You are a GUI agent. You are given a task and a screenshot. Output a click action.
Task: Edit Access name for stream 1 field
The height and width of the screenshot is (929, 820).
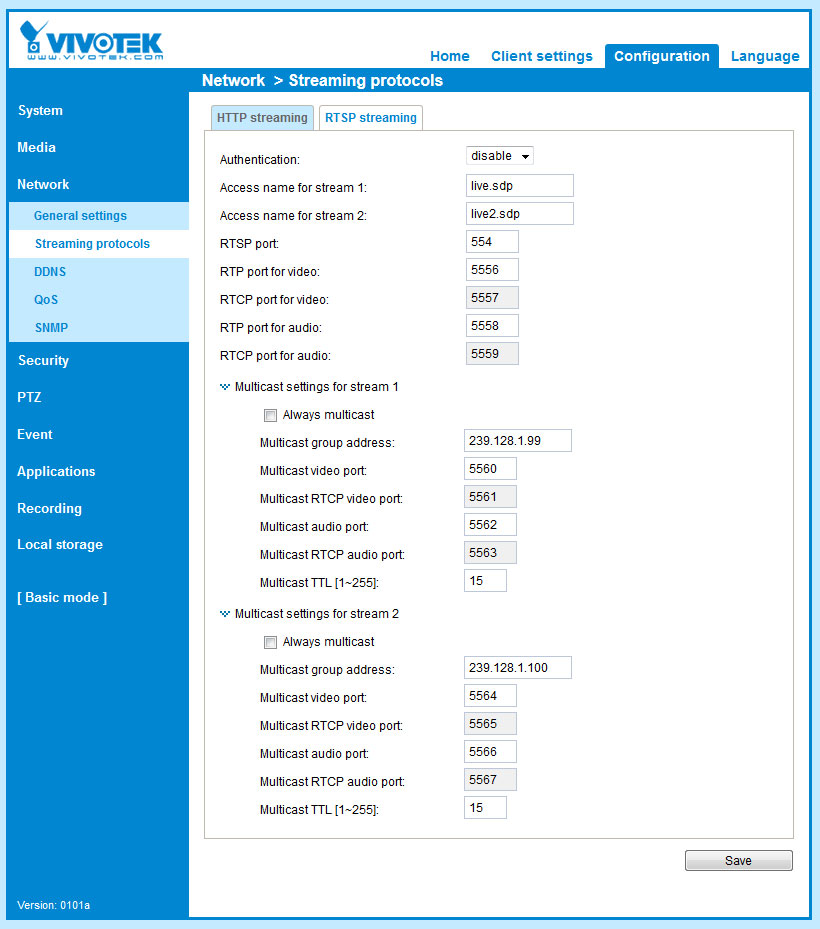pos(520,185)
